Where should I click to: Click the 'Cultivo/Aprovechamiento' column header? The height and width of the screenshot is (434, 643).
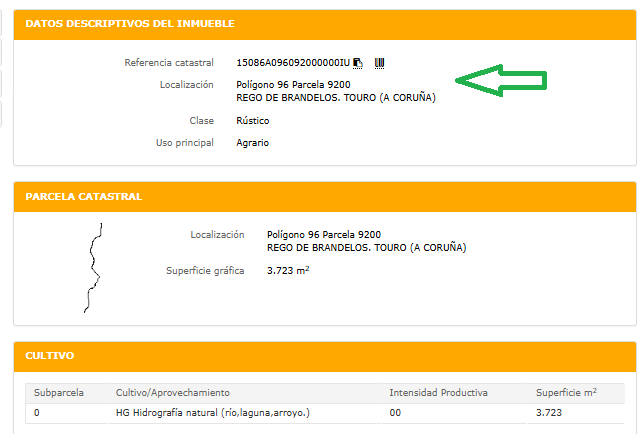point(173,393)
